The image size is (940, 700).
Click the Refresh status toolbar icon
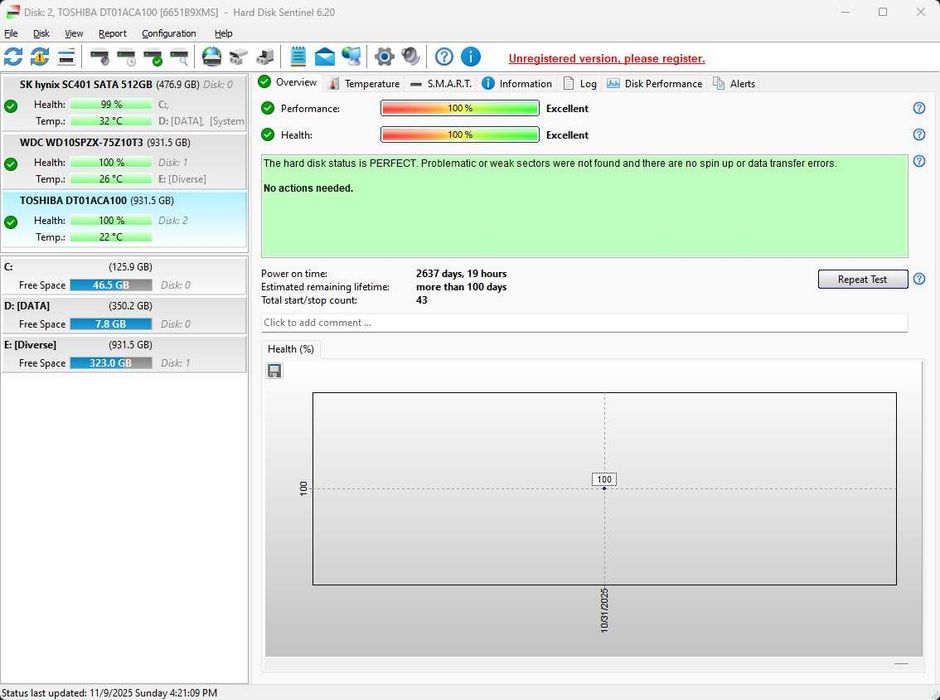pyautogui.click(x=13, y=58)
